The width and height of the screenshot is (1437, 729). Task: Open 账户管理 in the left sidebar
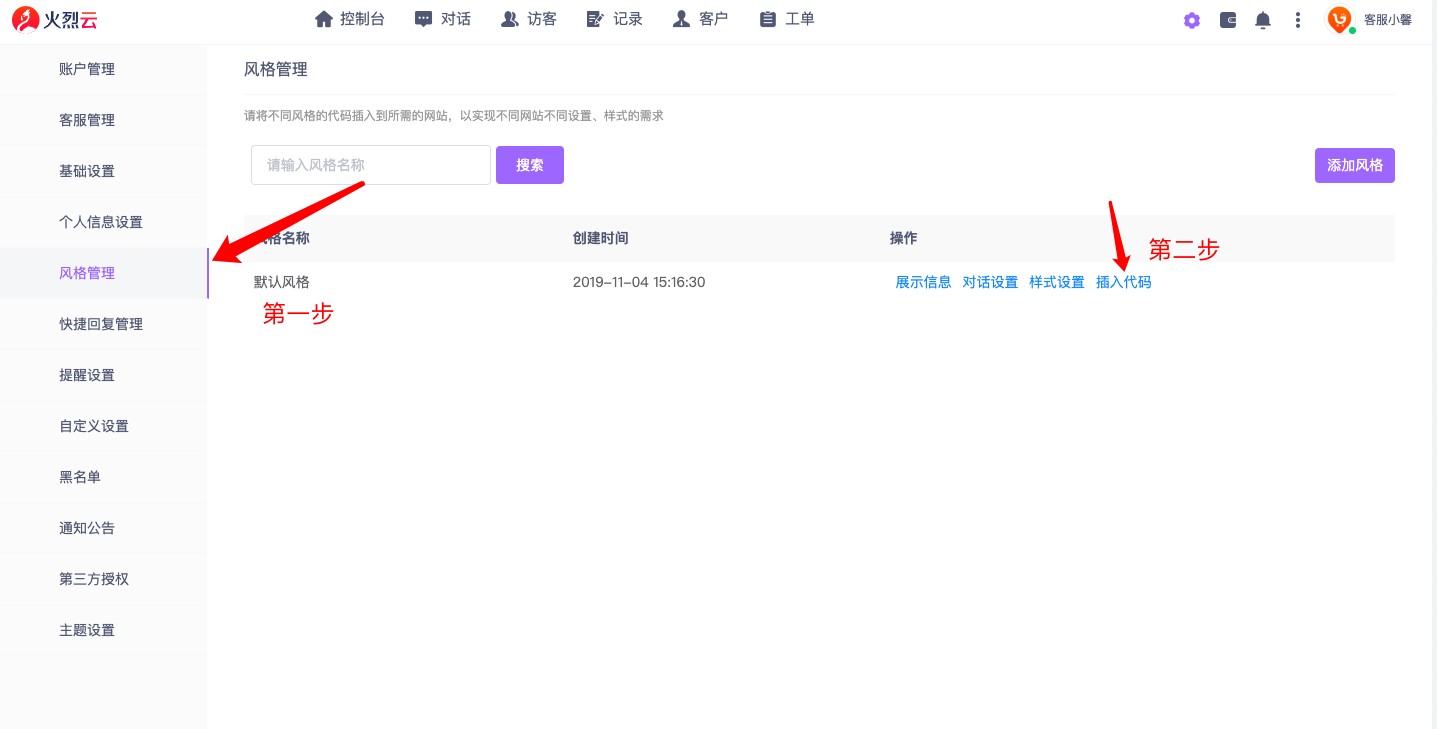point(87,69)
